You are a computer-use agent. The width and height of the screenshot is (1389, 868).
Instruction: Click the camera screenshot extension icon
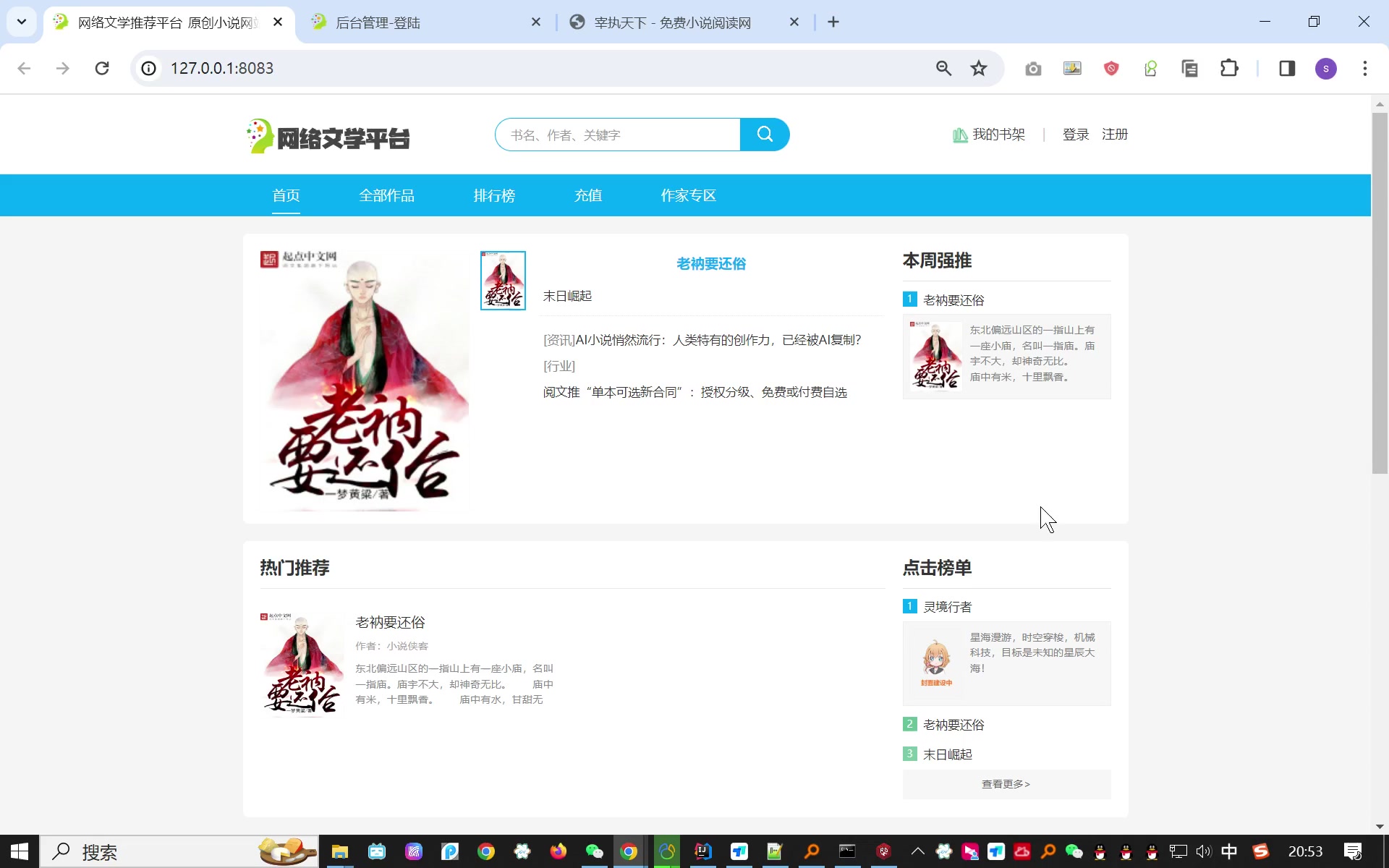1033,69
